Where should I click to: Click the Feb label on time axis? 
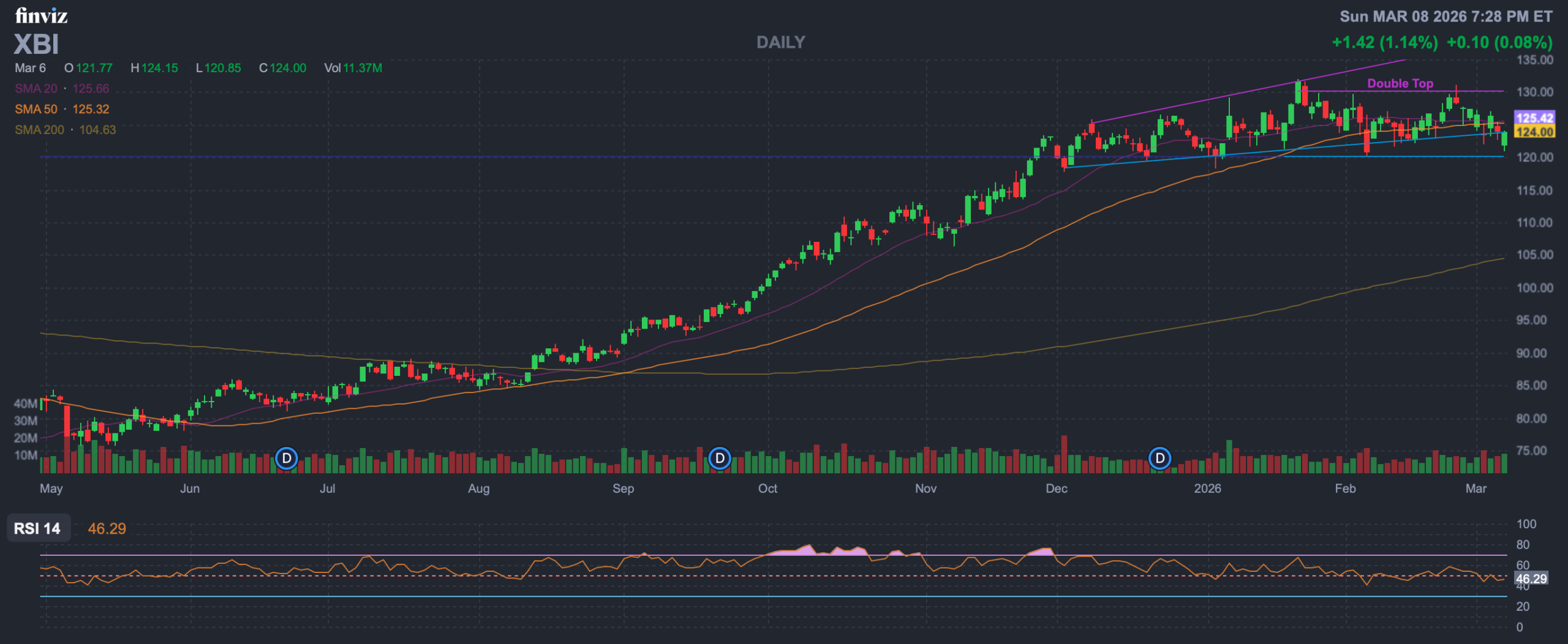click(1346, 489)
